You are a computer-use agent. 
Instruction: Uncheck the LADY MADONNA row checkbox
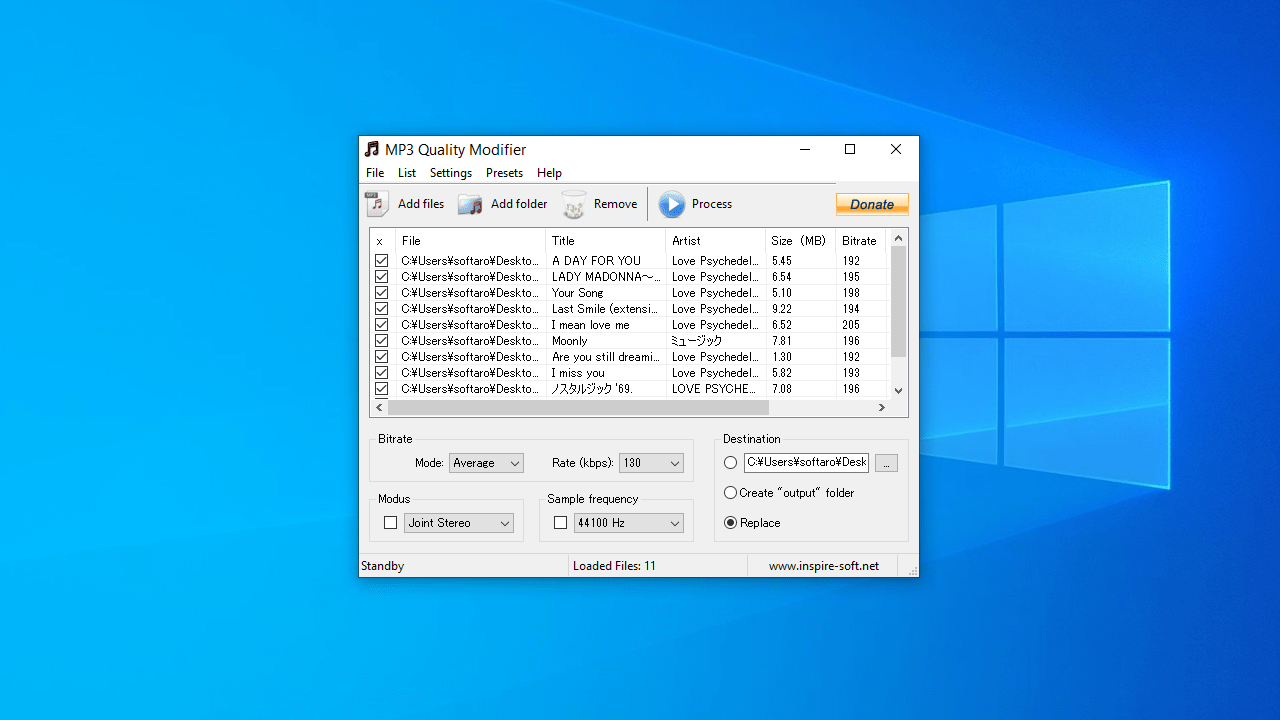[x=381, y=277]
